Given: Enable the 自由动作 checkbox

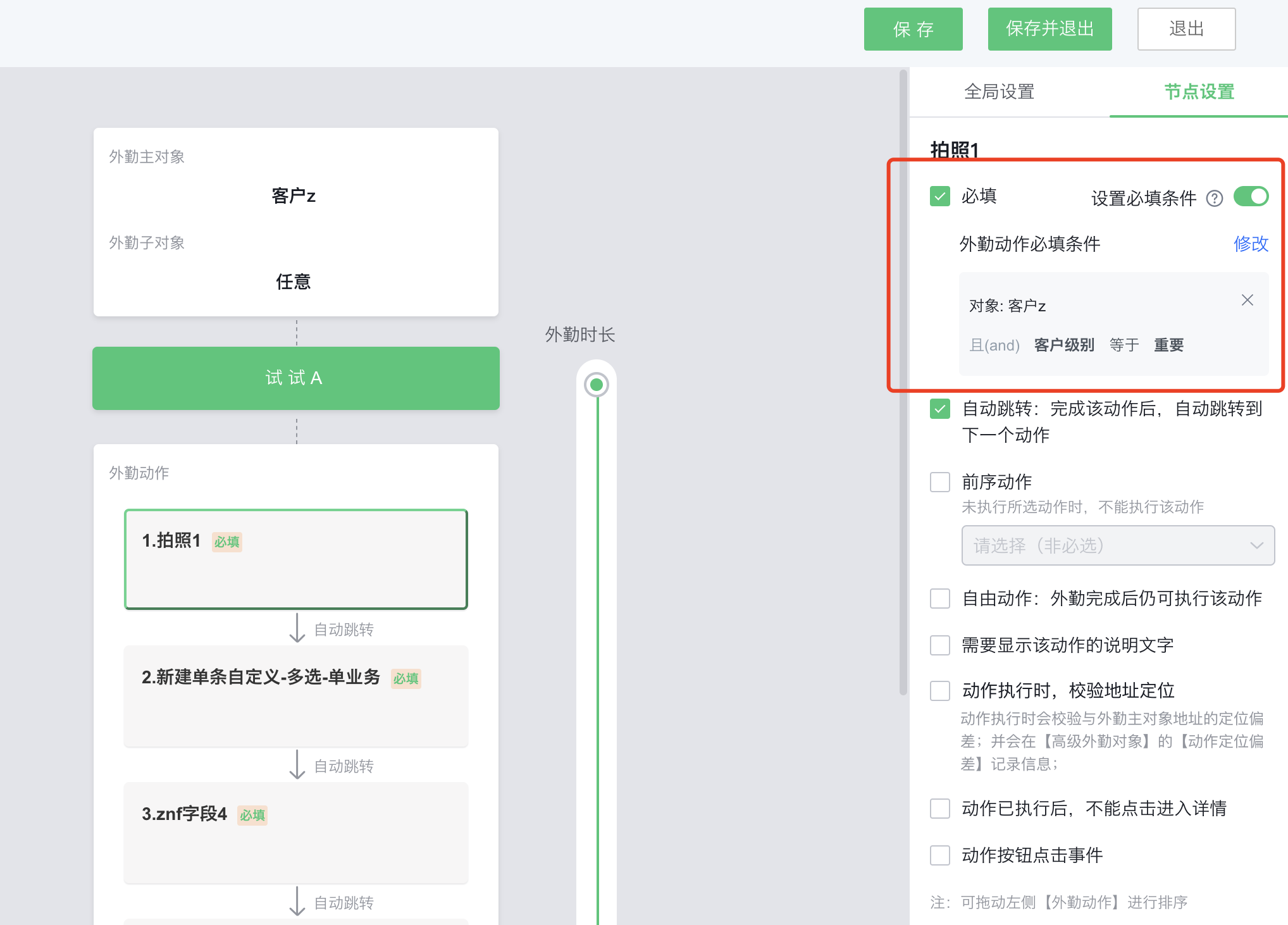Looking at the screenshot, I should click(x=939, y=598).
